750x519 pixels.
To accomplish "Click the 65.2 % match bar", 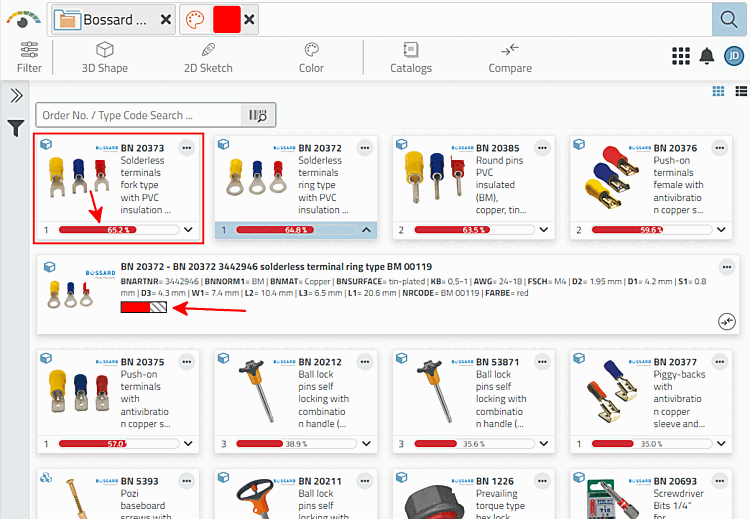I will click(119, 230).
